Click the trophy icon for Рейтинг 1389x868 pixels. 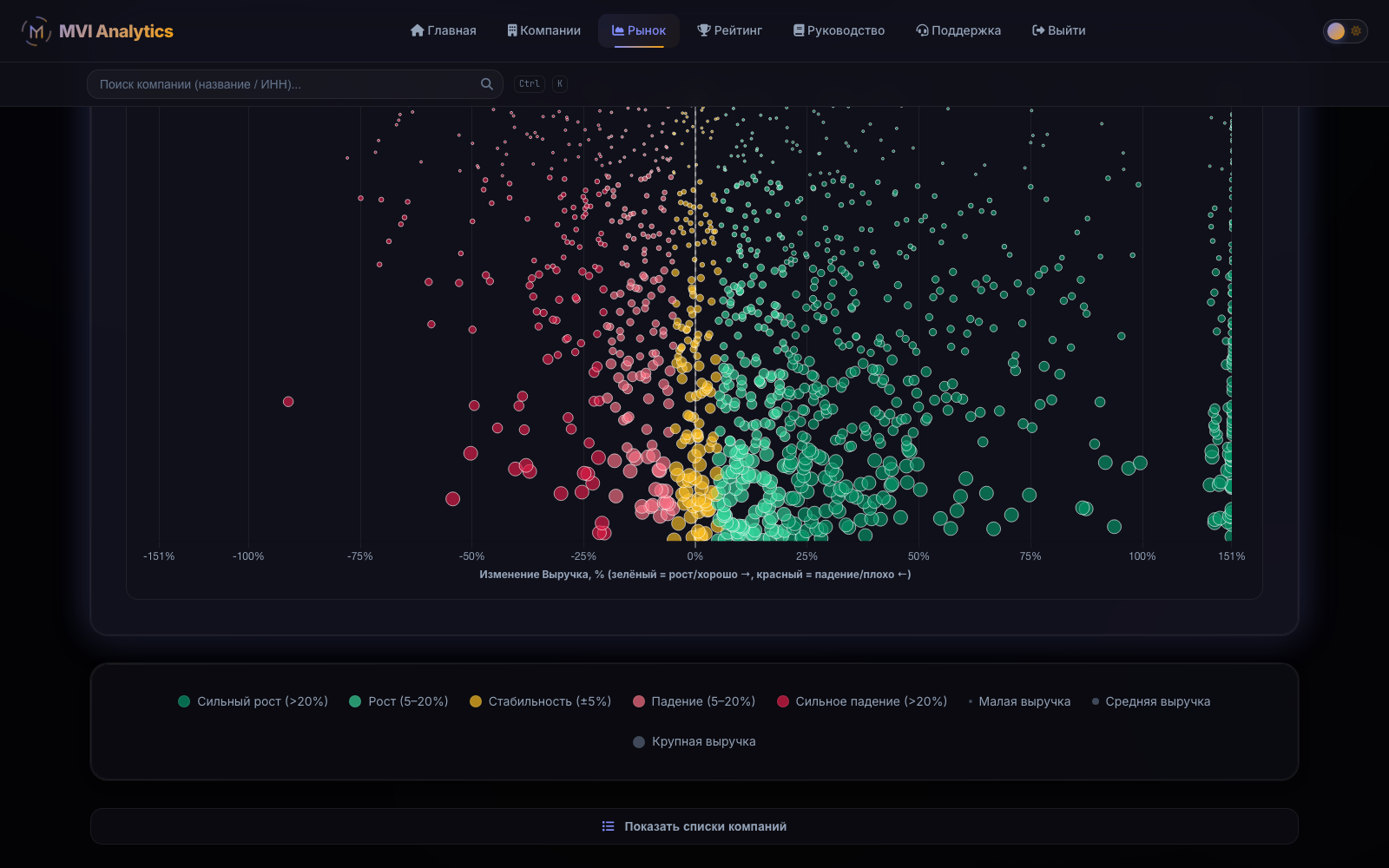704,30
